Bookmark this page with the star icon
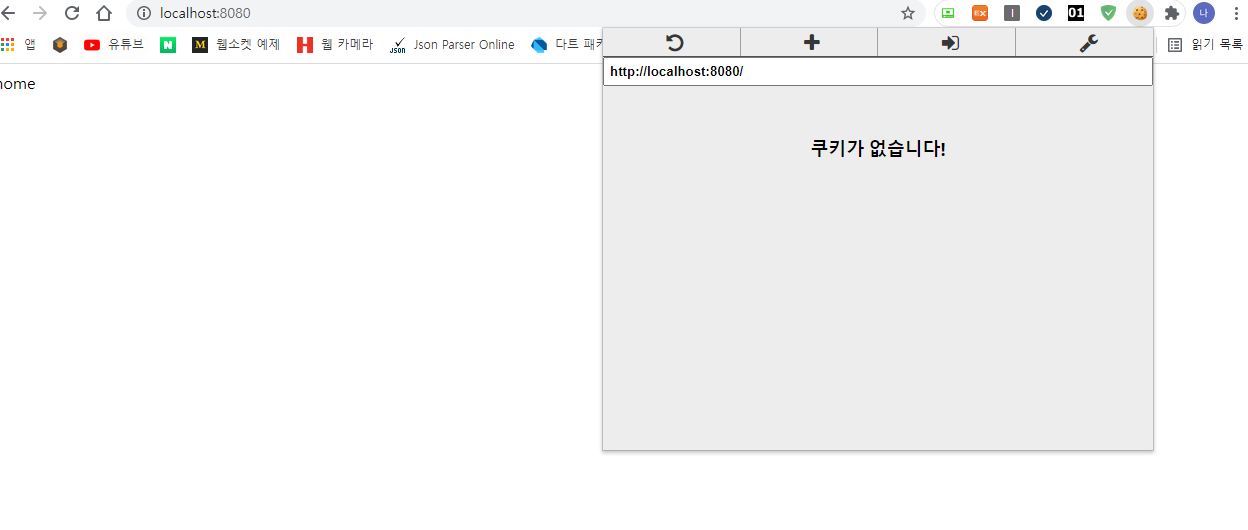The image size is (1248, 530). (x=907, y=13)
